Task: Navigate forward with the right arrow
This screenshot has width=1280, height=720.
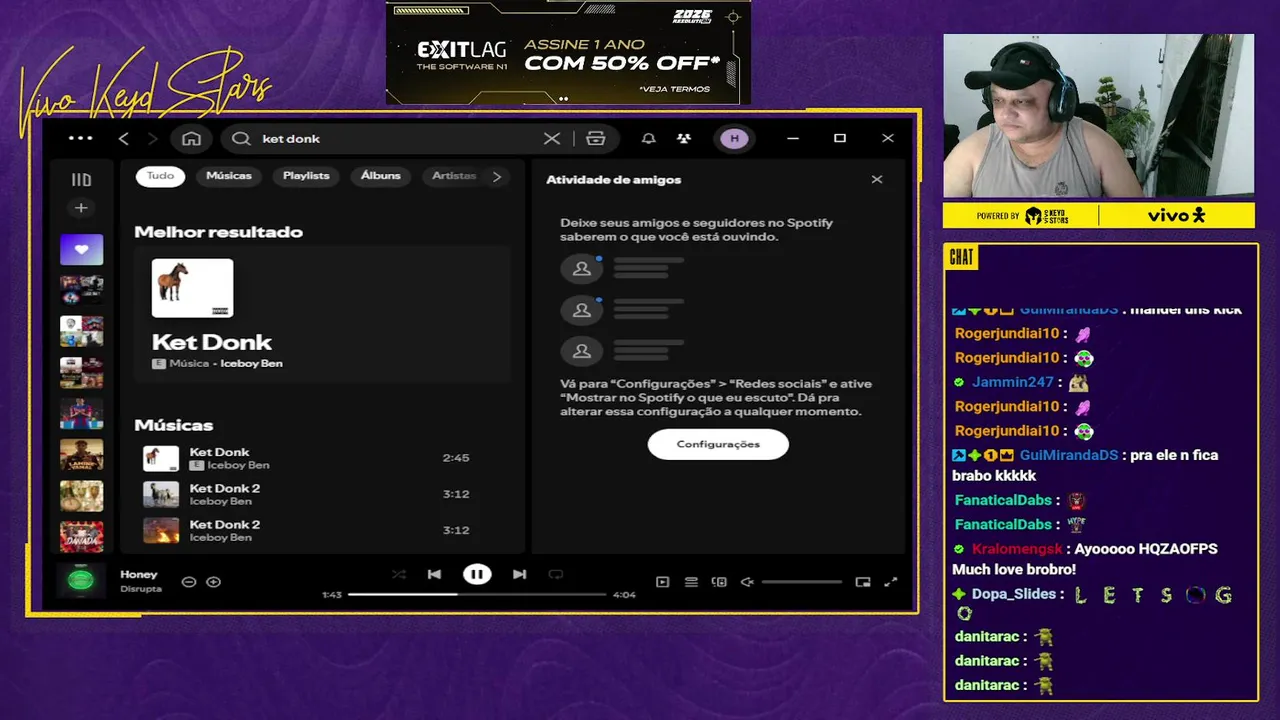Action: click(x=152, y=139)
